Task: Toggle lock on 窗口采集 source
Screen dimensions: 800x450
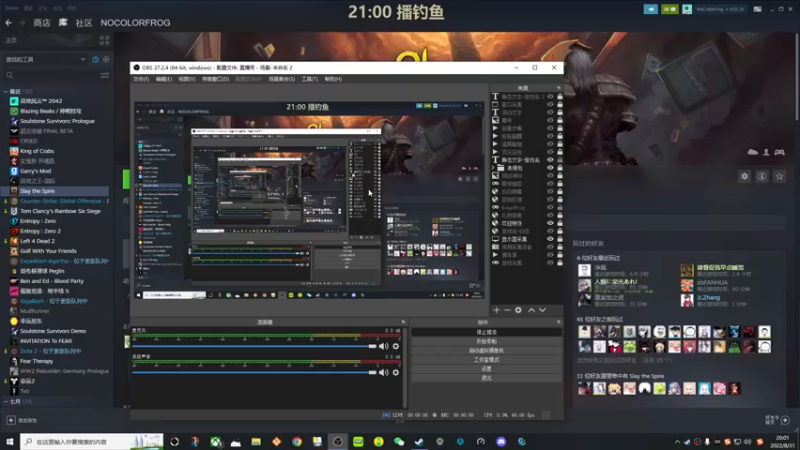Action: click(560, 104)
